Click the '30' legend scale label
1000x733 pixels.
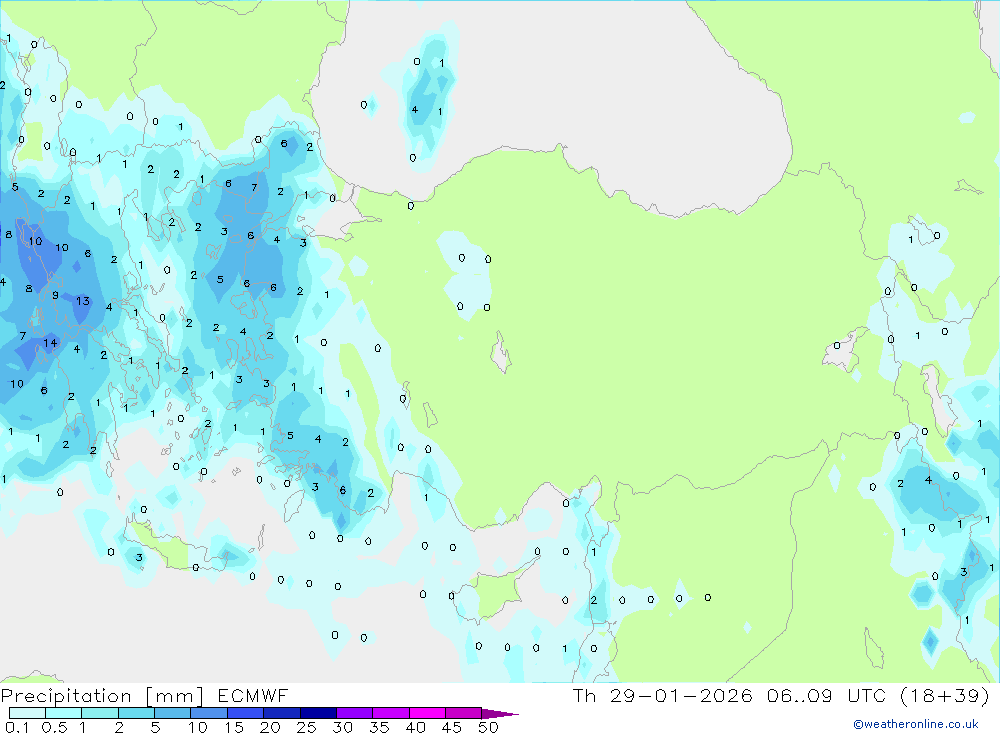pyautogui.click(x=343, y=727)
